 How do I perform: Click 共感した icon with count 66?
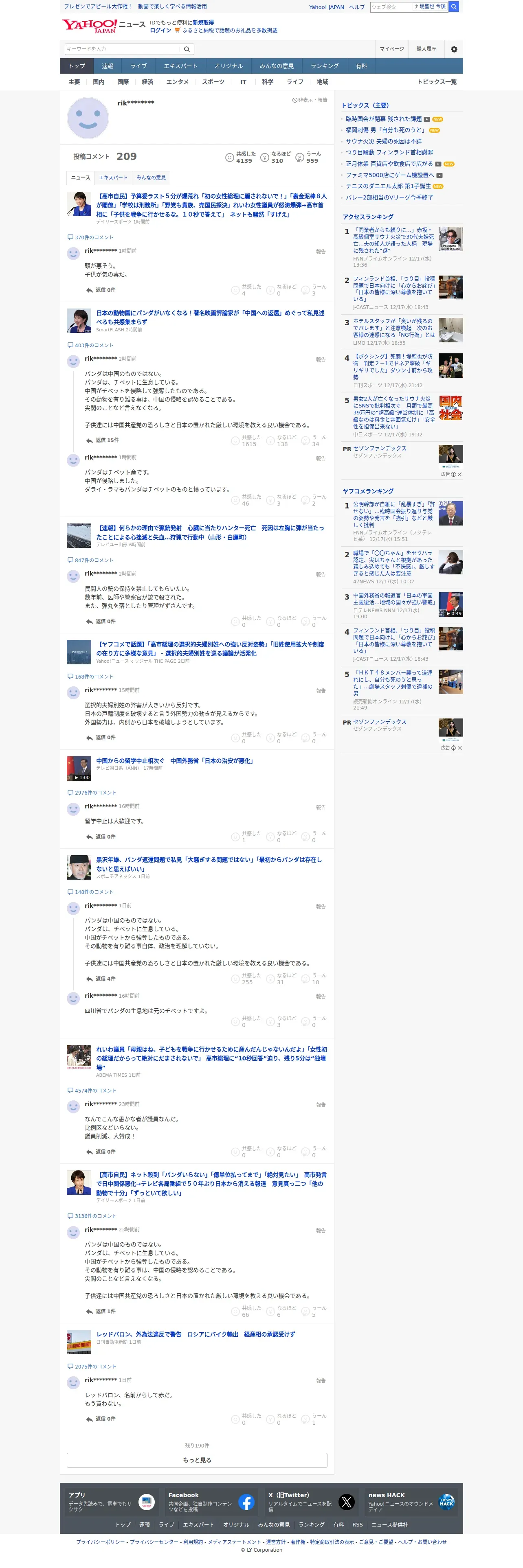pyautogui.click(x=235, y=1312)
